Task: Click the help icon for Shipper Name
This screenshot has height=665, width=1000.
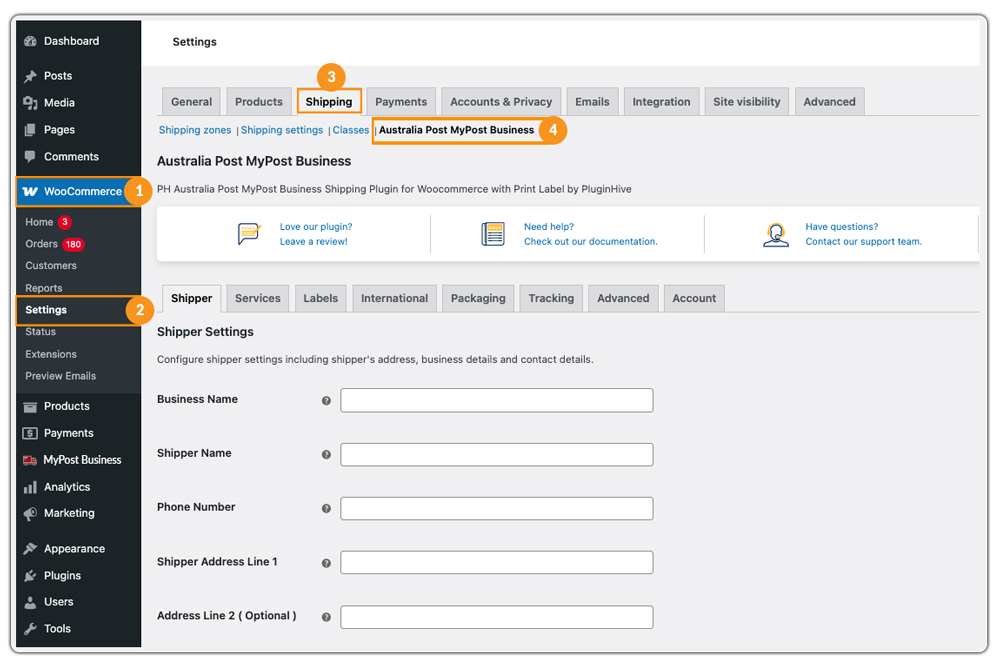Action: [x=326, y=455]
